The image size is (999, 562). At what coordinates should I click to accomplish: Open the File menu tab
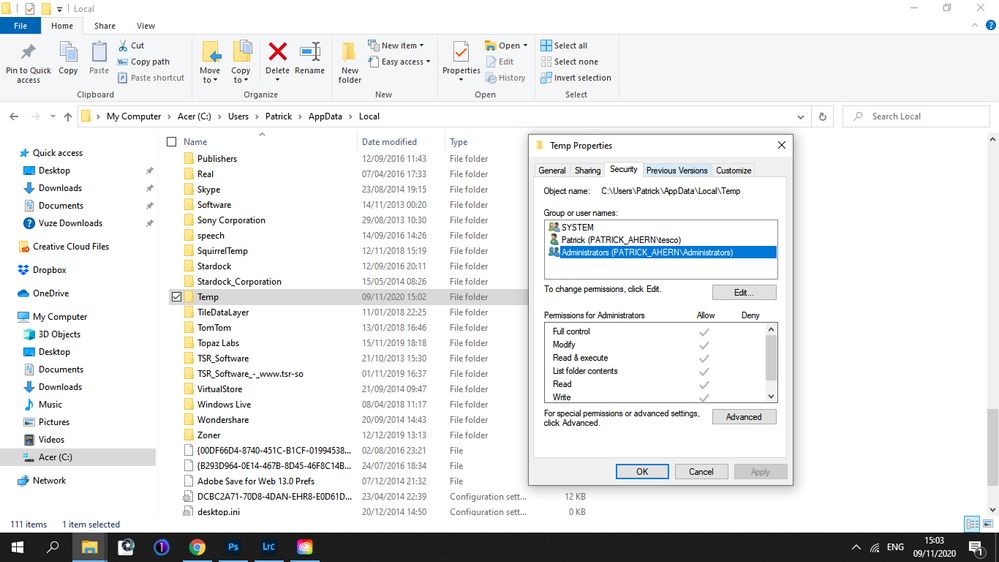20,25
